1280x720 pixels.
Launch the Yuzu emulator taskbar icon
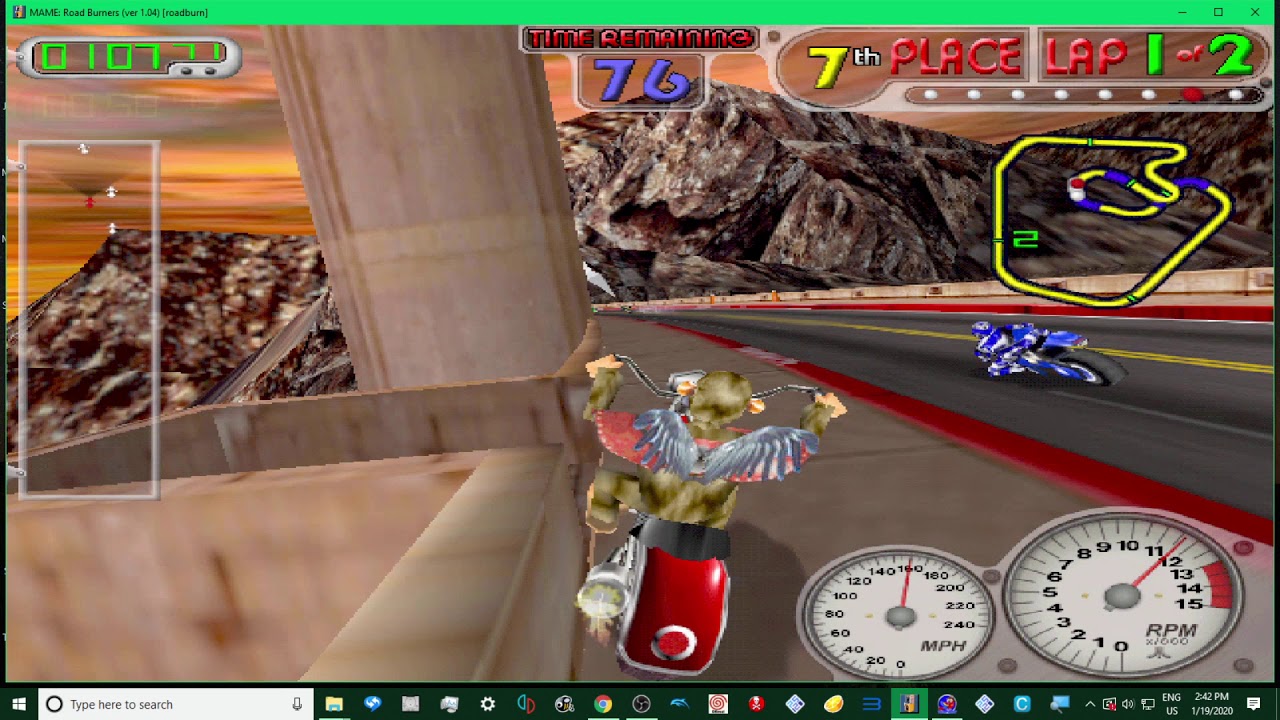pyautogui.click(x=526, y=704)
